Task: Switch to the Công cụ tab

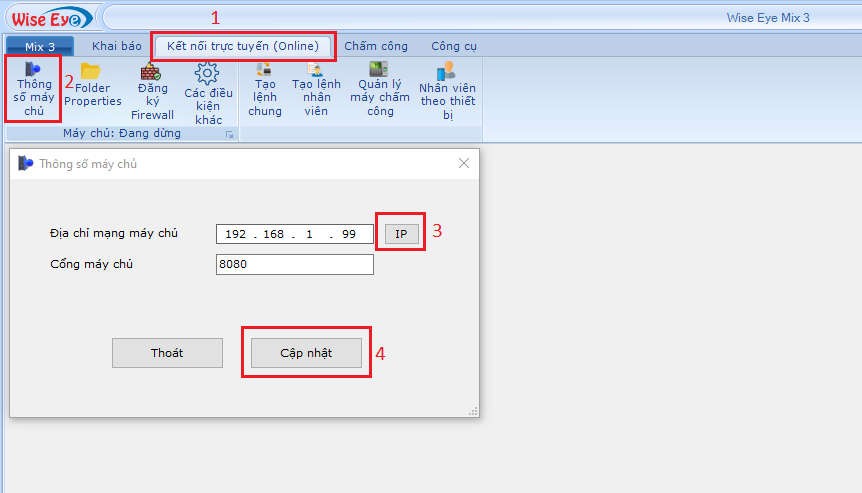Action: 454,46
